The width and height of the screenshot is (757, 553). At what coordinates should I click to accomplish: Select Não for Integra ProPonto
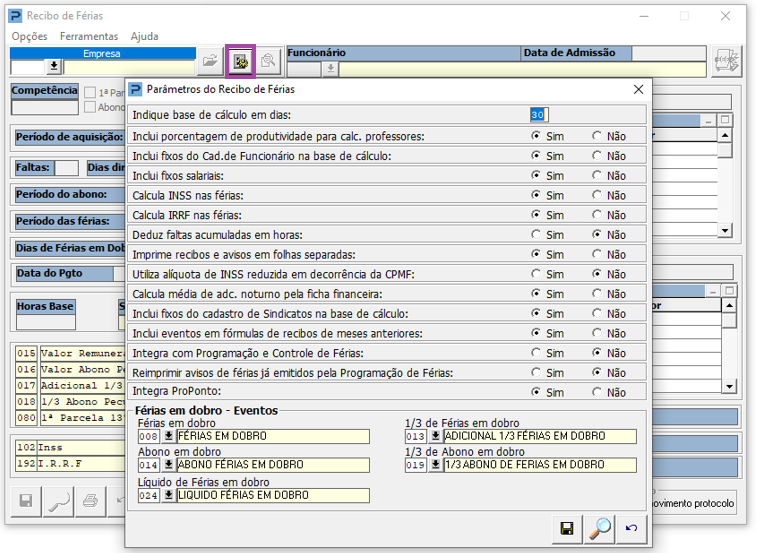pos(597,392)
